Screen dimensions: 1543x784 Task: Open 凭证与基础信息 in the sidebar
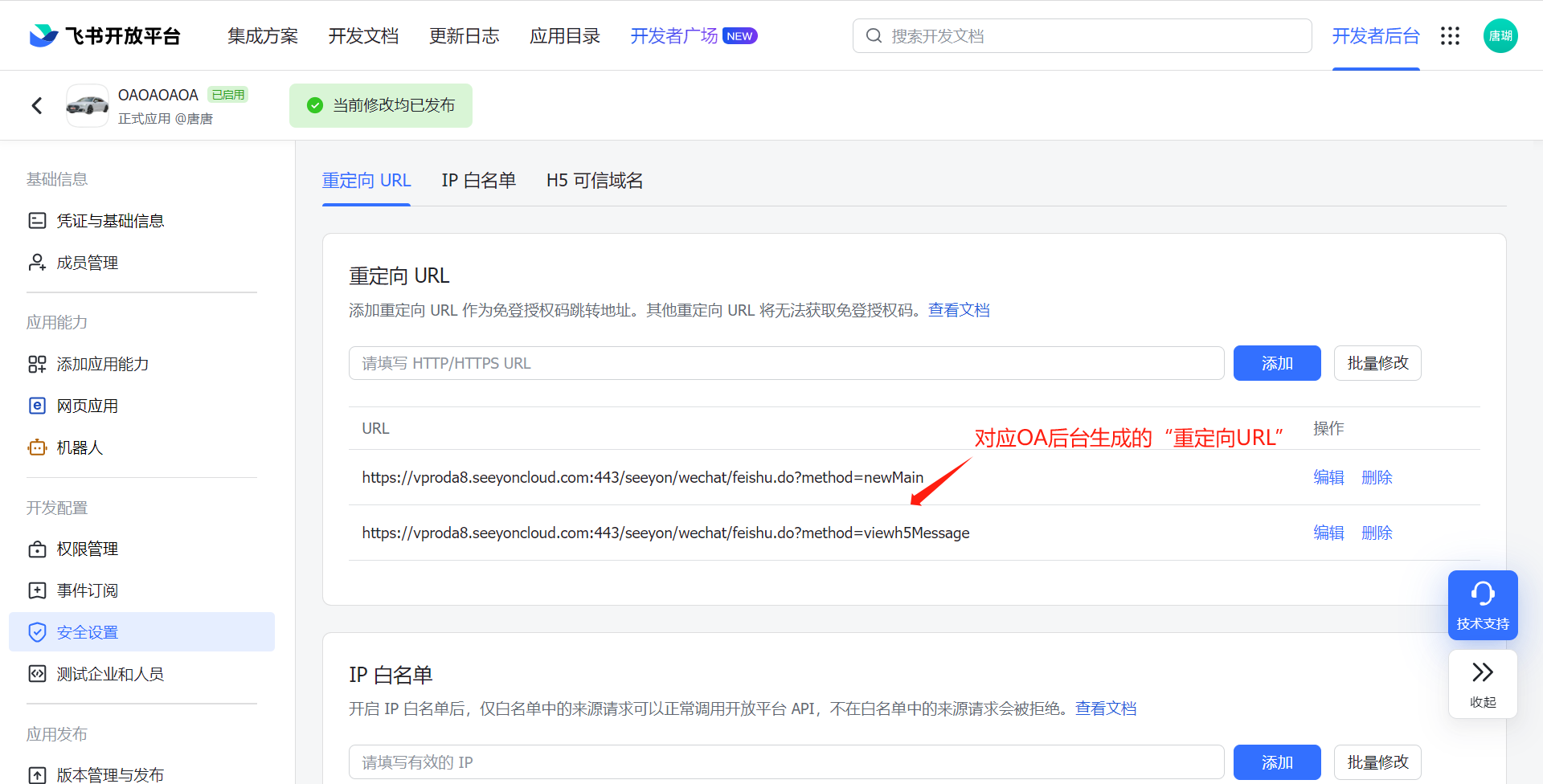point(110,221)
